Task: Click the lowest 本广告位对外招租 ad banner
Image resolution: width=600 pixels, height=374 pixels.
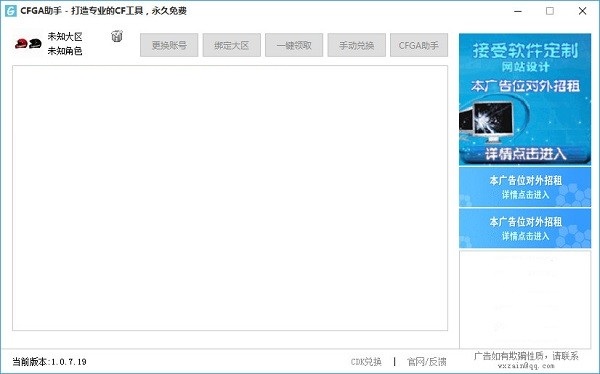Action: point(525,228)
